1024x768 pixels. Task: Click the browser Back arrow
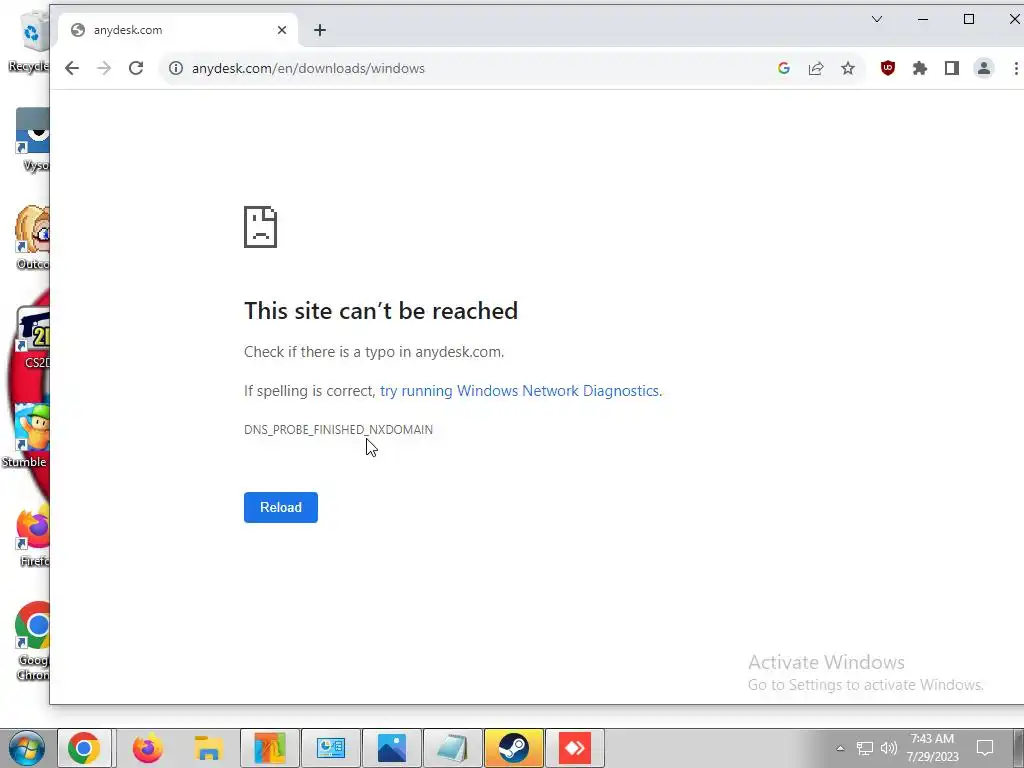pyautogui.click(x=72, y=68)
